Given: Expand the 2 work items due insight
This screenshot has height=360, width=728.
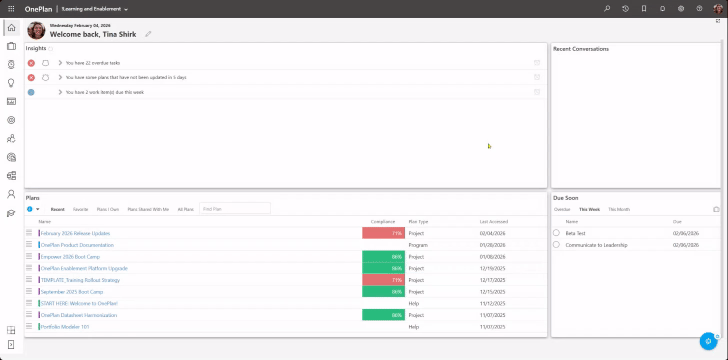Looking at the screenshot, I should tap(60, 92).
